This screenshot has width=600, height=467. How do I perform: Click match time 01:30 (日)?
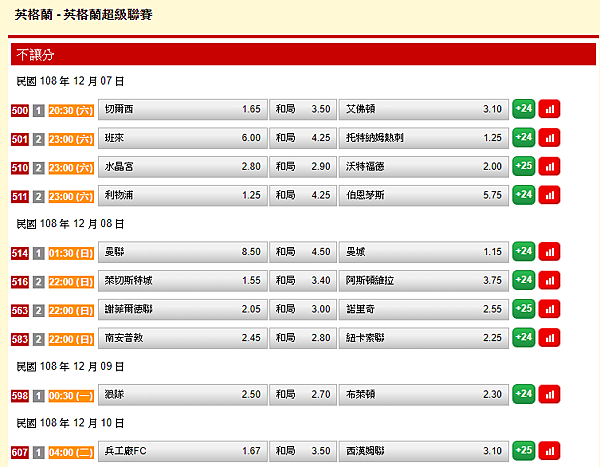click(71, 253)
